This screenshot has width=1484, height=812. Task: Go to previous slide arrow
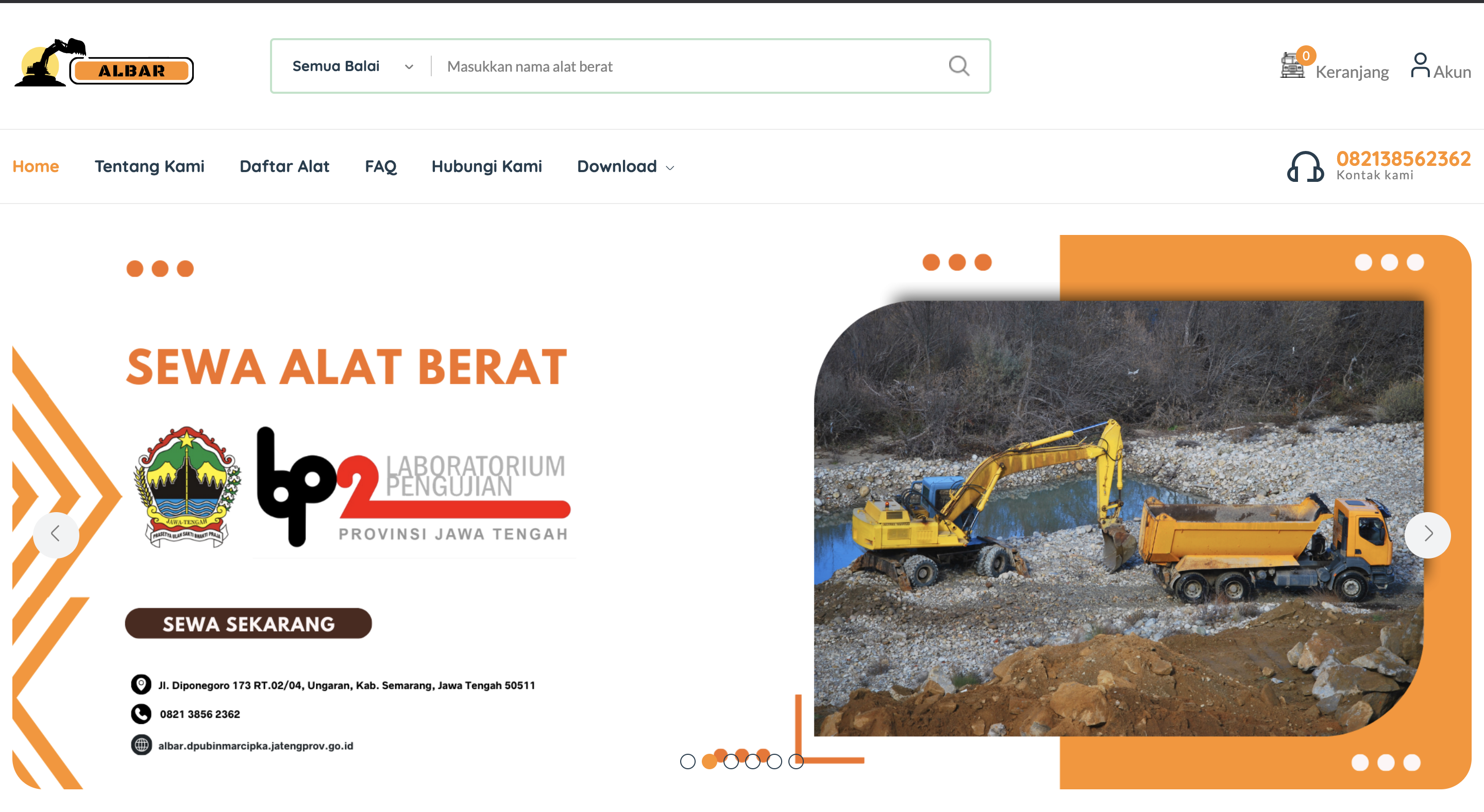pos(56,534)
